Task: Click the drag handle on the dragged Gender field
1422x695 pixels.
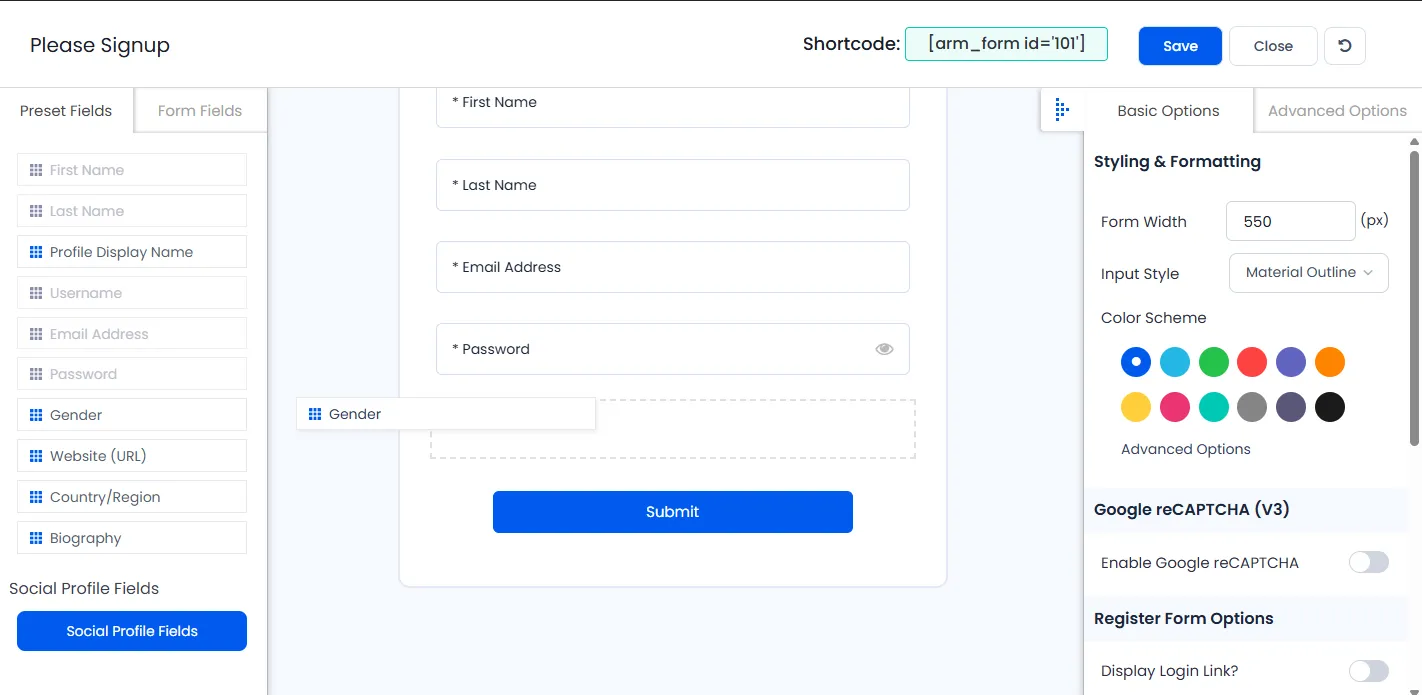Action: 314,413
